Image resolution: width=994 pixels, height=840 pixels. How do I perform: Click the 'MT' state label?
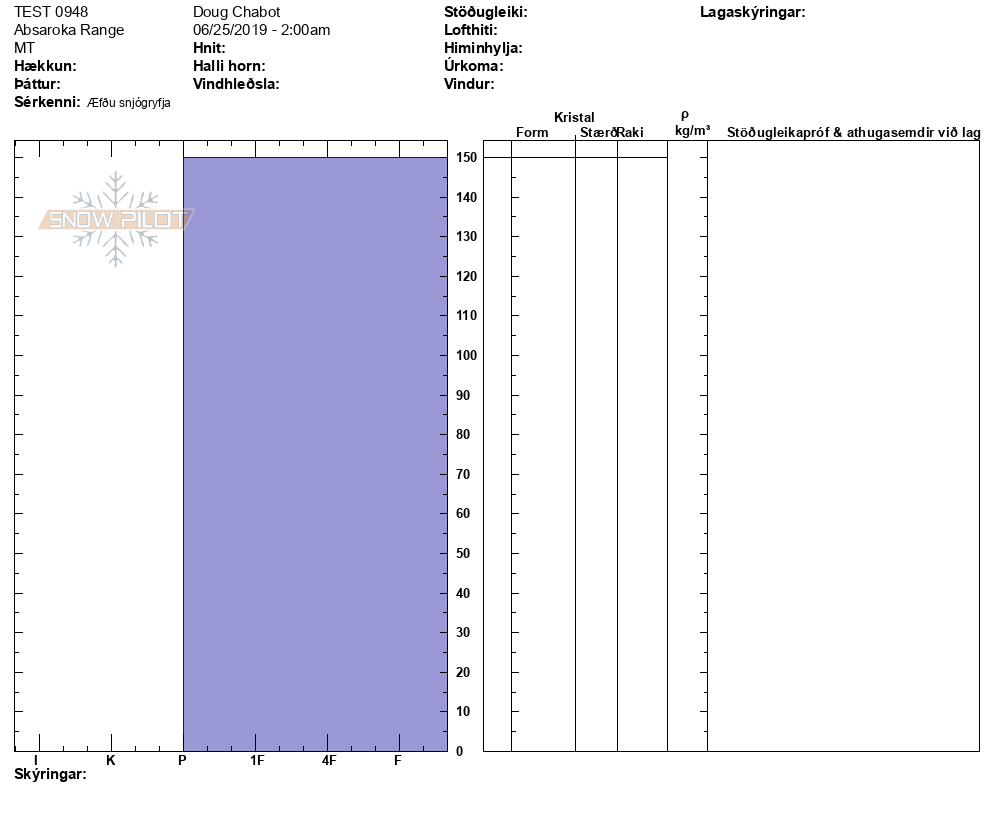point(24,48)
